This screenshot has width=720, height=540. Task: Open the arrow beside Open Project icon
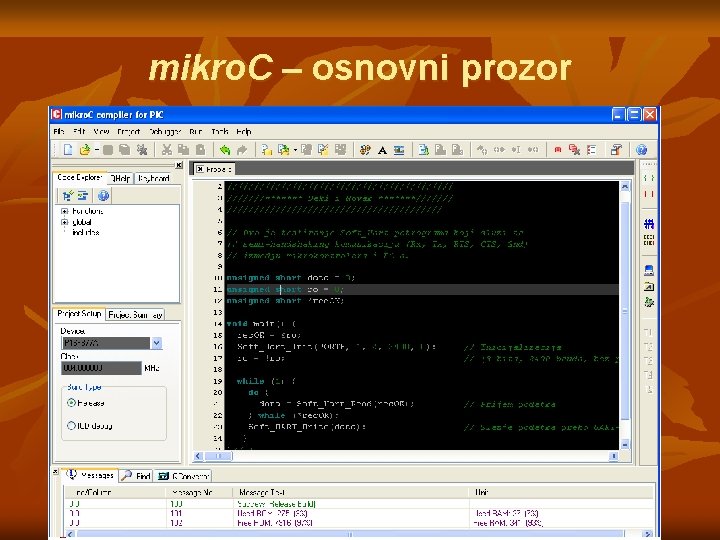295,150
